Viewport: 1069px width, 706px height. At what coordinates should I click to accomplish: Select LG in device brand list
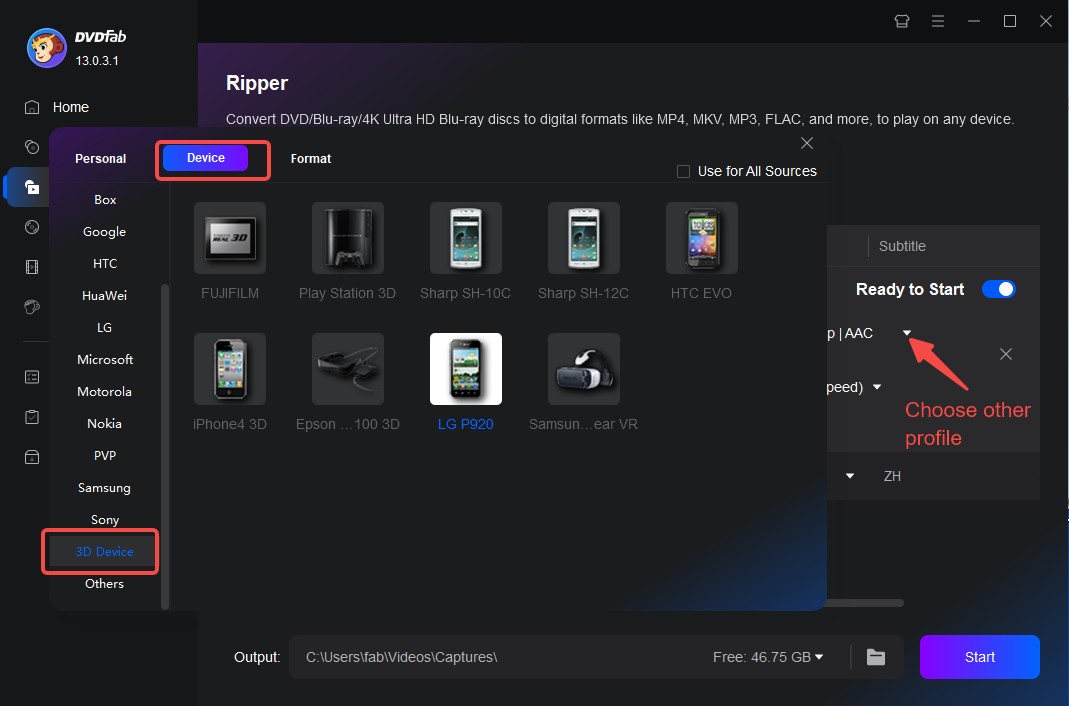point(105,328)
